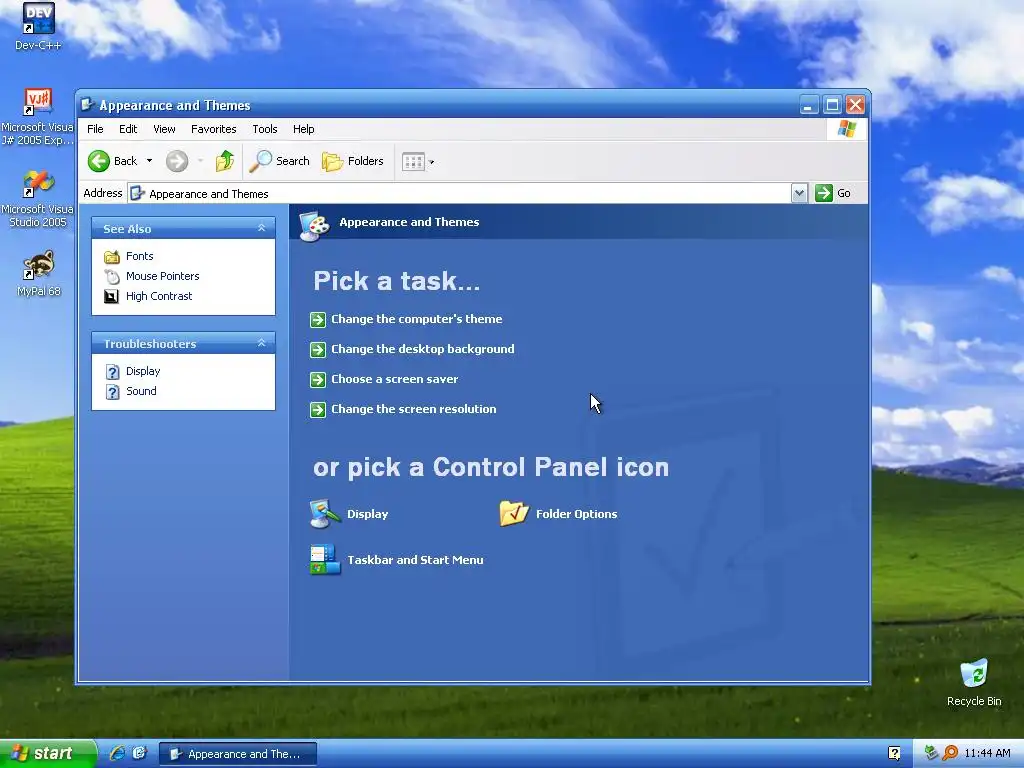
Task: Minimize the Appearance and Themes window
Action: click(808, 104)
